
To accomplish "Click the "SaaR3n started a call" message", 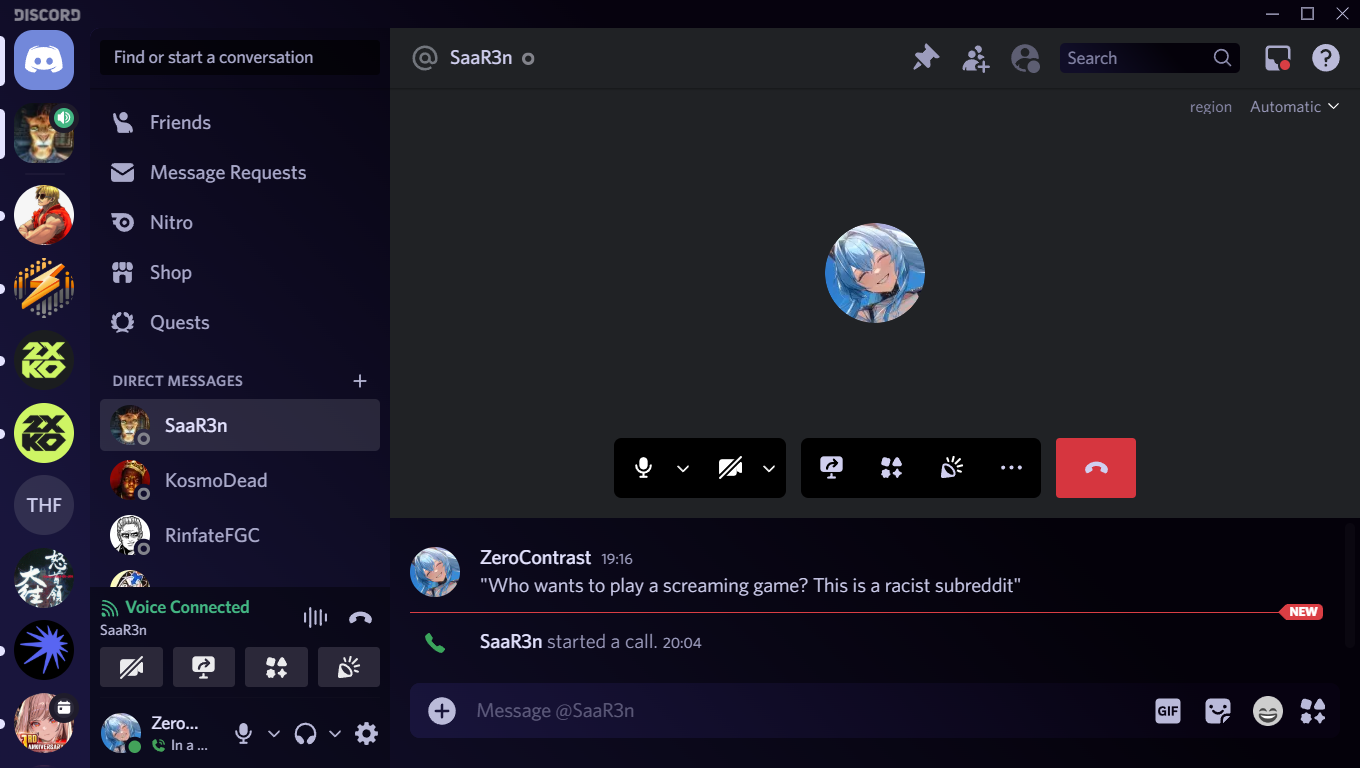I will coord(591,642).
